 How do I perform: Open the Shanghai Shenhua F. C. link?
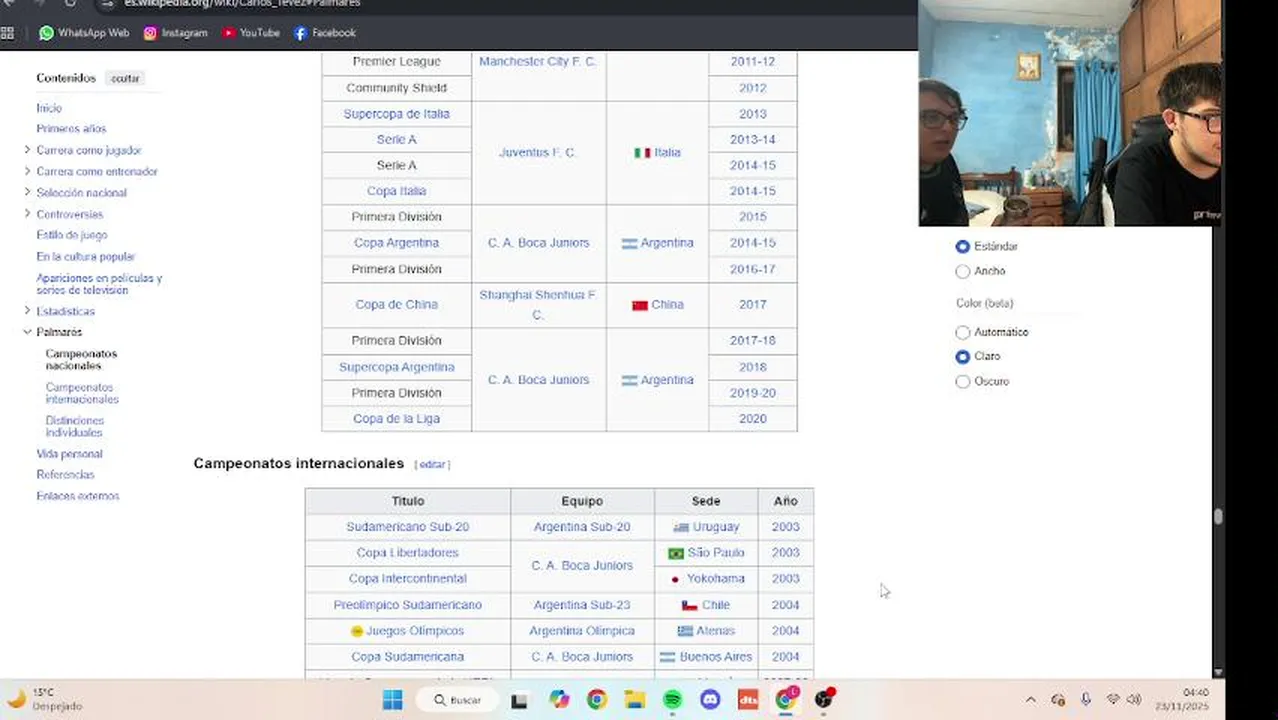tap(538, 305)
